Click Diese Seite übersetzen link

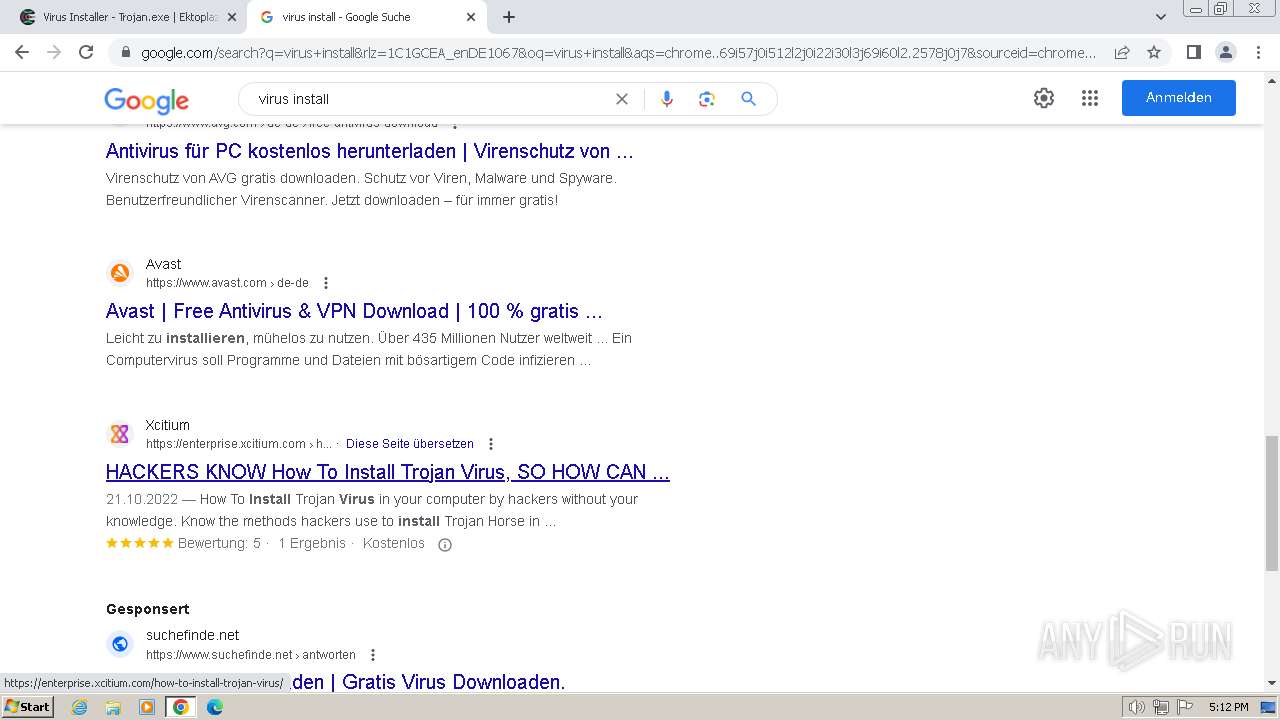410,444
